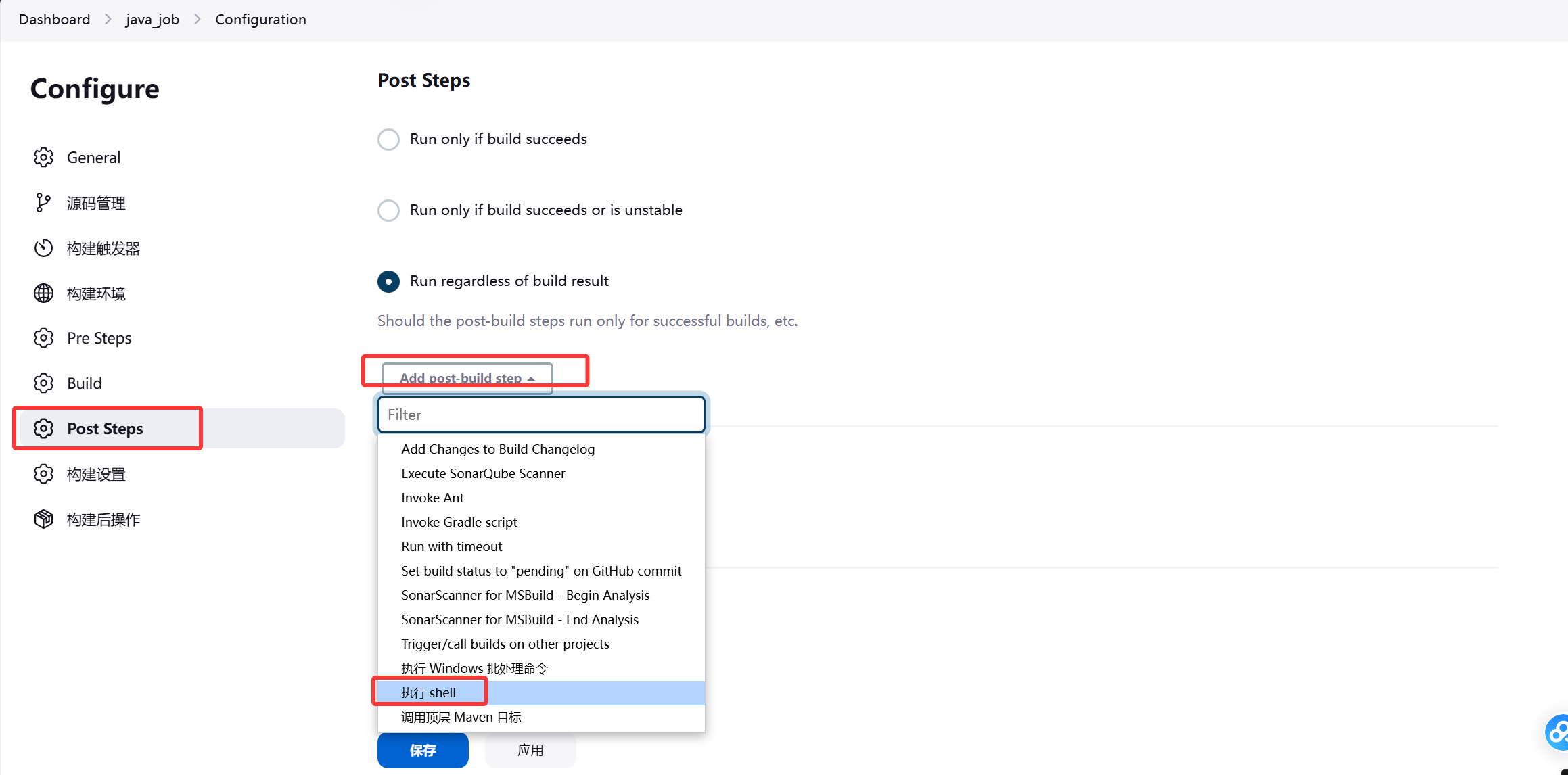Collapse the Add post-build step dropdown
Screen dimensions: 1568x775
click(467, 378)
